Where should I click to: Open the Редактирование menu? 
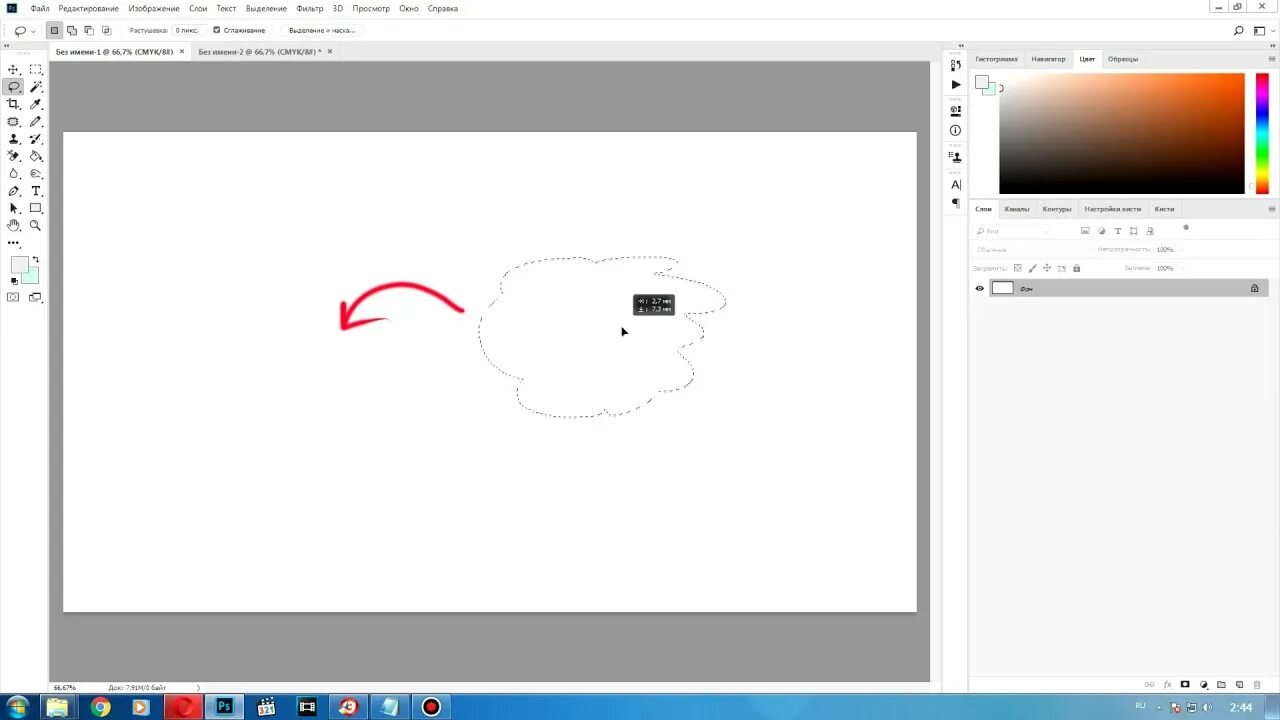pos(88,8)
